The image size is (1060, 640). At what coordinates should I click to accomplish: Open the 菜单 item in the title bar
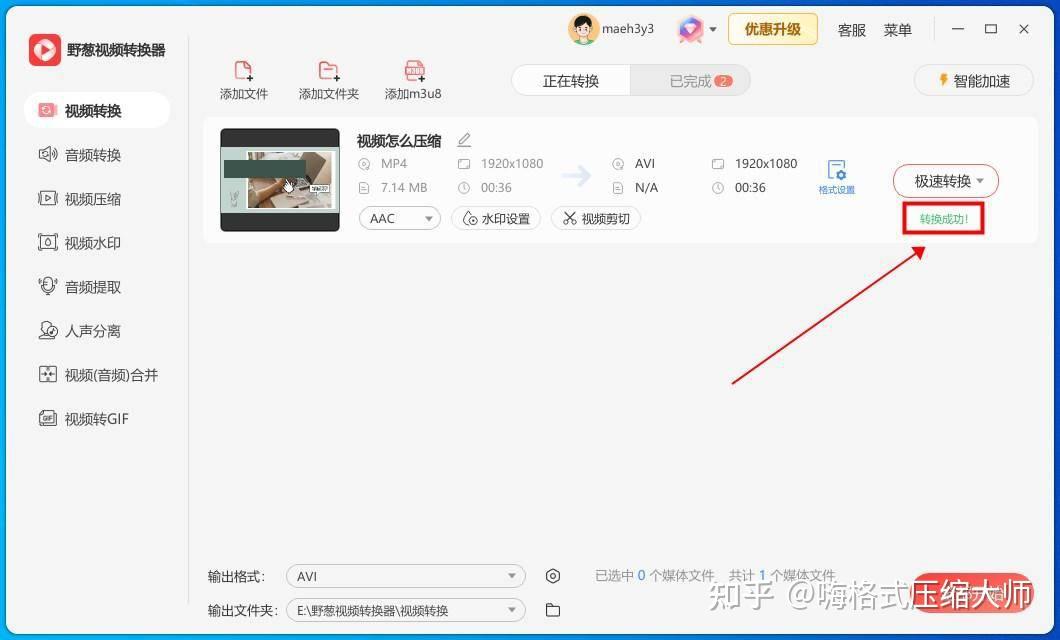[898, 30]
